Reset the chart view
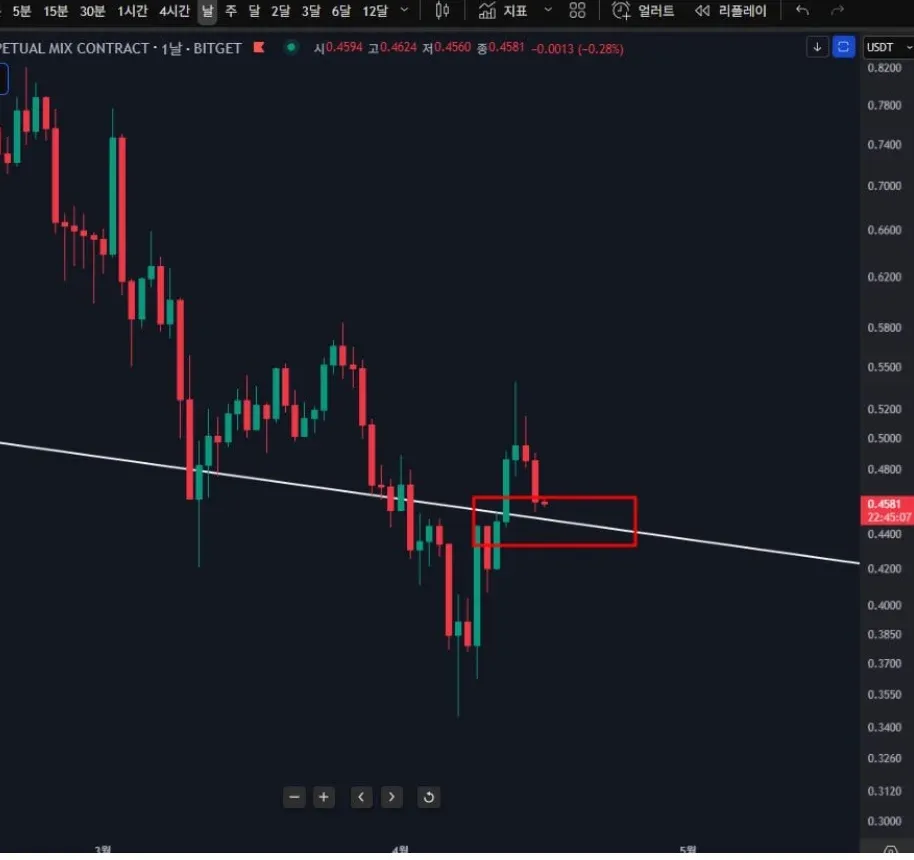914x860 pixels. 429,797
